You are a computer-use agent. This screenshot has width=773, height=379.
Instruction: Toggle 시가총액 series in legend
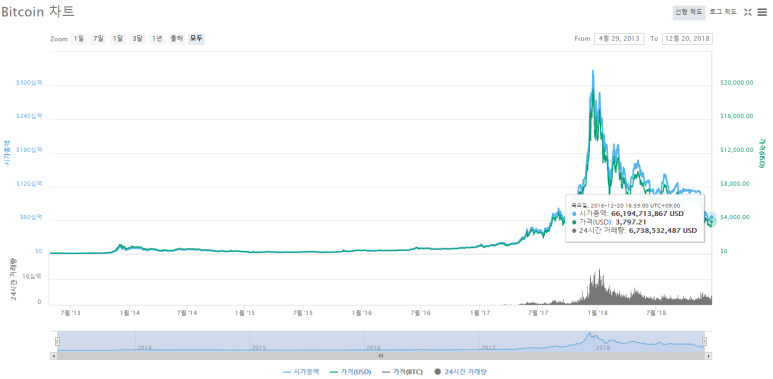pos(301,372)
